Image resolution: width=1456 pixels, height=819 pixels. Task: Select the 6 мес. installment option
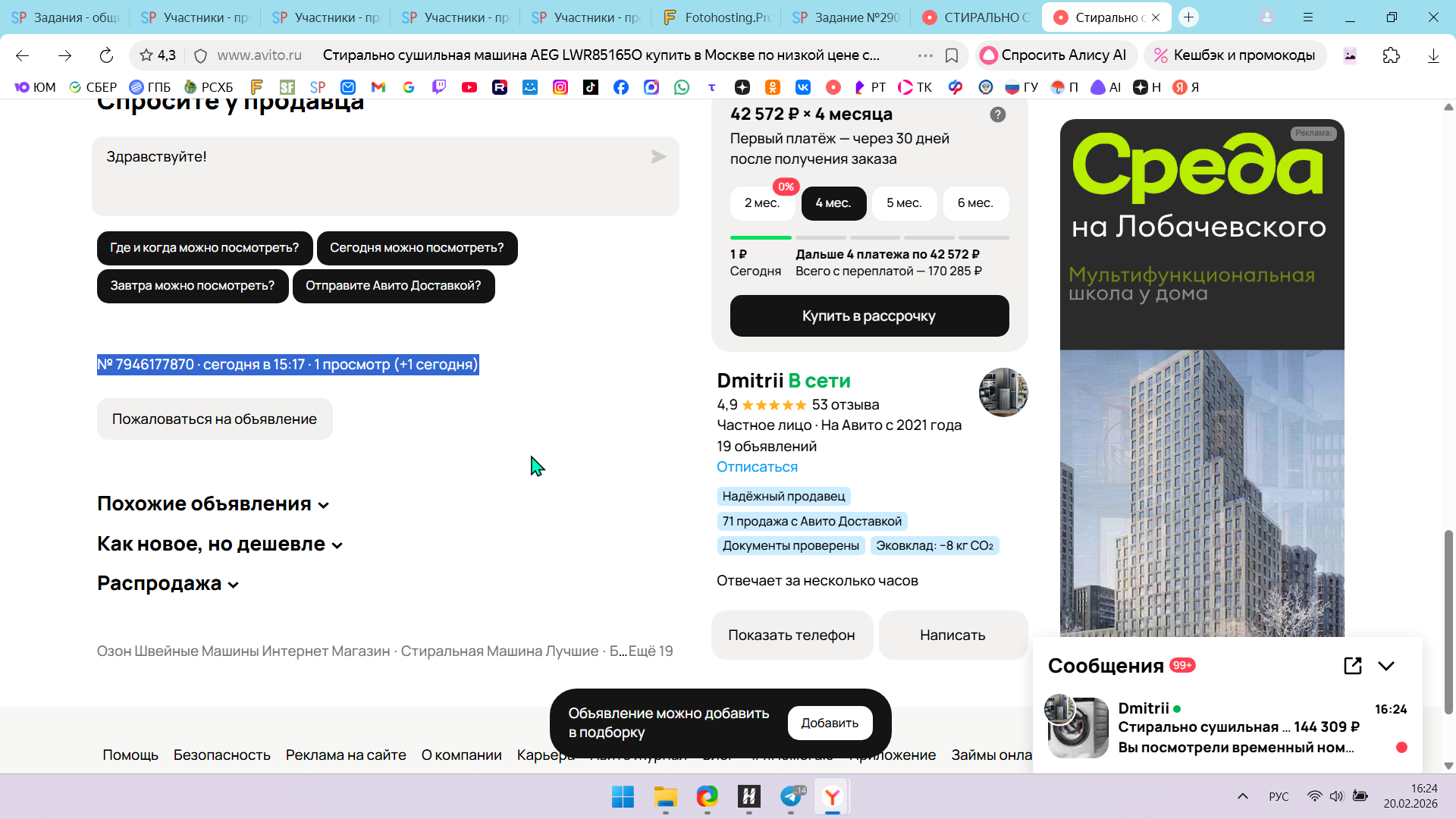pyautogui.click(x=975, y=203)
